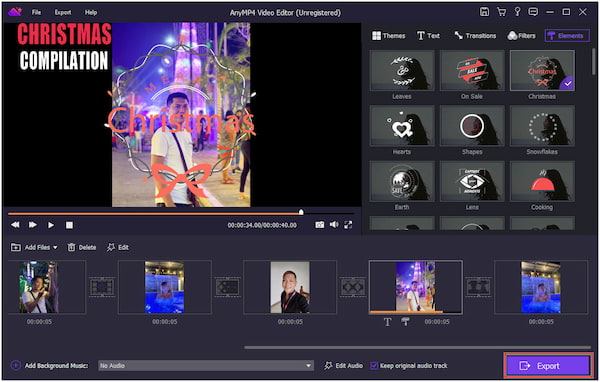Viewport: 600px width, 382px height.
Task: Click the AnyMP4 app logo icon
Action: pyautogui.click(x=15, y=12)
